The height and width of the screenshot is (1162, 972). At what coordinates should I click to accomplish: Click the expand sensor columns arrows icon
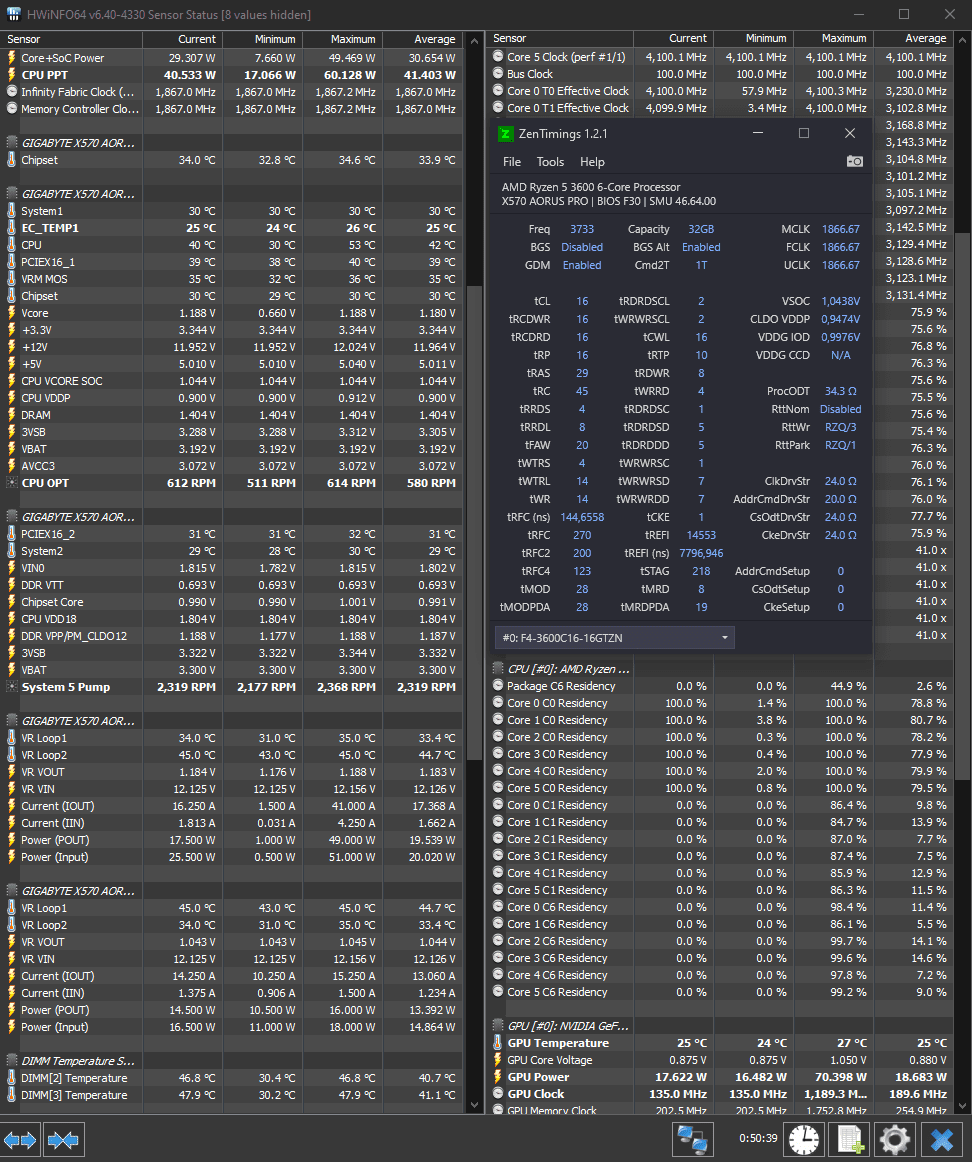(x=20, y=1140)
